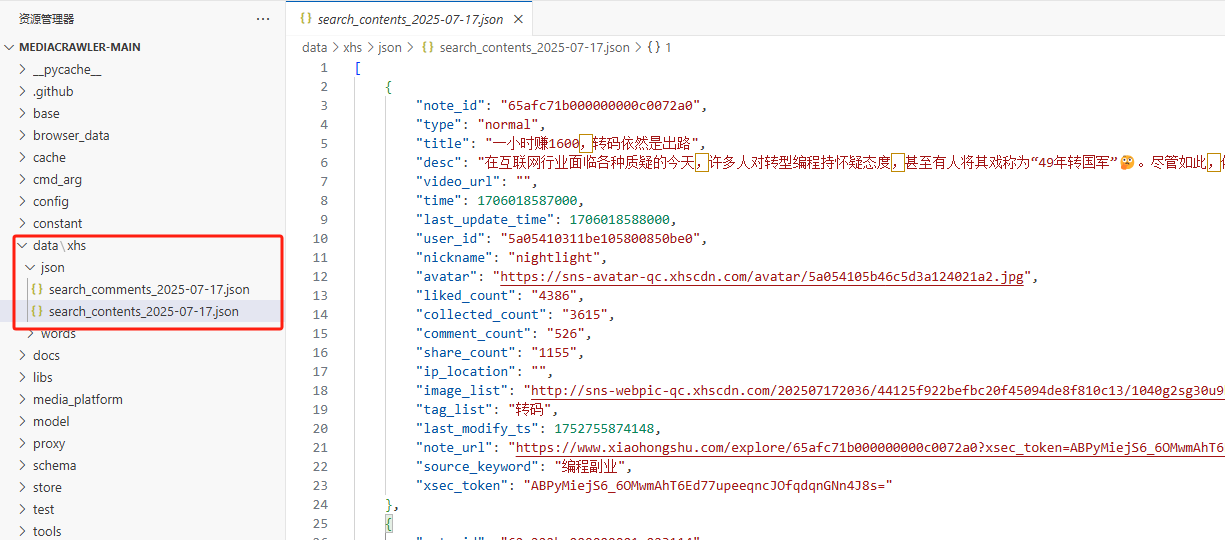Collapse the data\xhs folder
The height and width of the screenshot is (540, 1225).
click(x=23, y=245)
